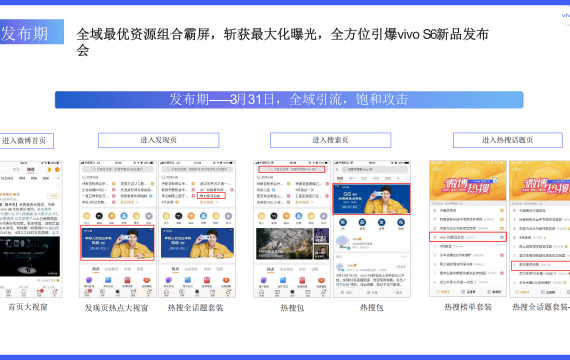This screenshot has height=360, width=570.
Task: Click the red-outlined vivo S6 banner in second 热搜包 screenshot
Action: coord(372,199)
